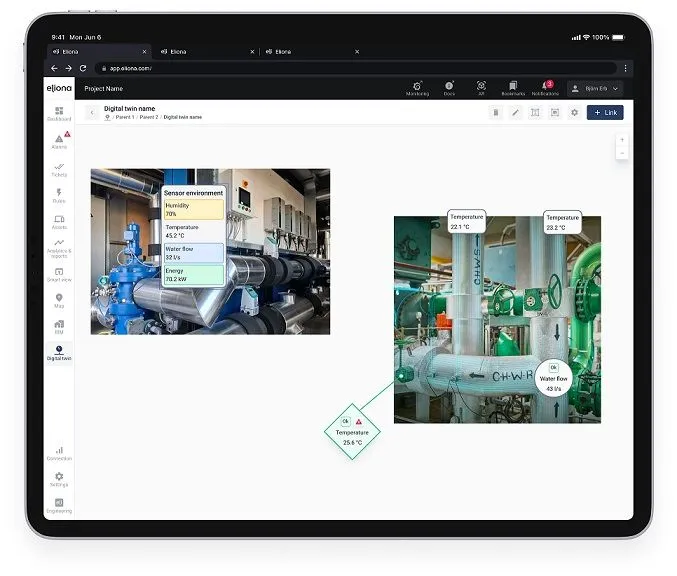
Task: Click the app.eliona.com address bar
Action: pyautogui.click(x=357, y=68)
